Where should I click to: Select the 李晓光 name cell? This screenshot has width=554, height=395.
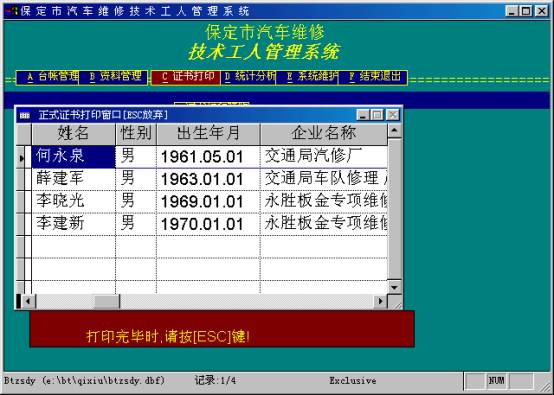(73, 201)
